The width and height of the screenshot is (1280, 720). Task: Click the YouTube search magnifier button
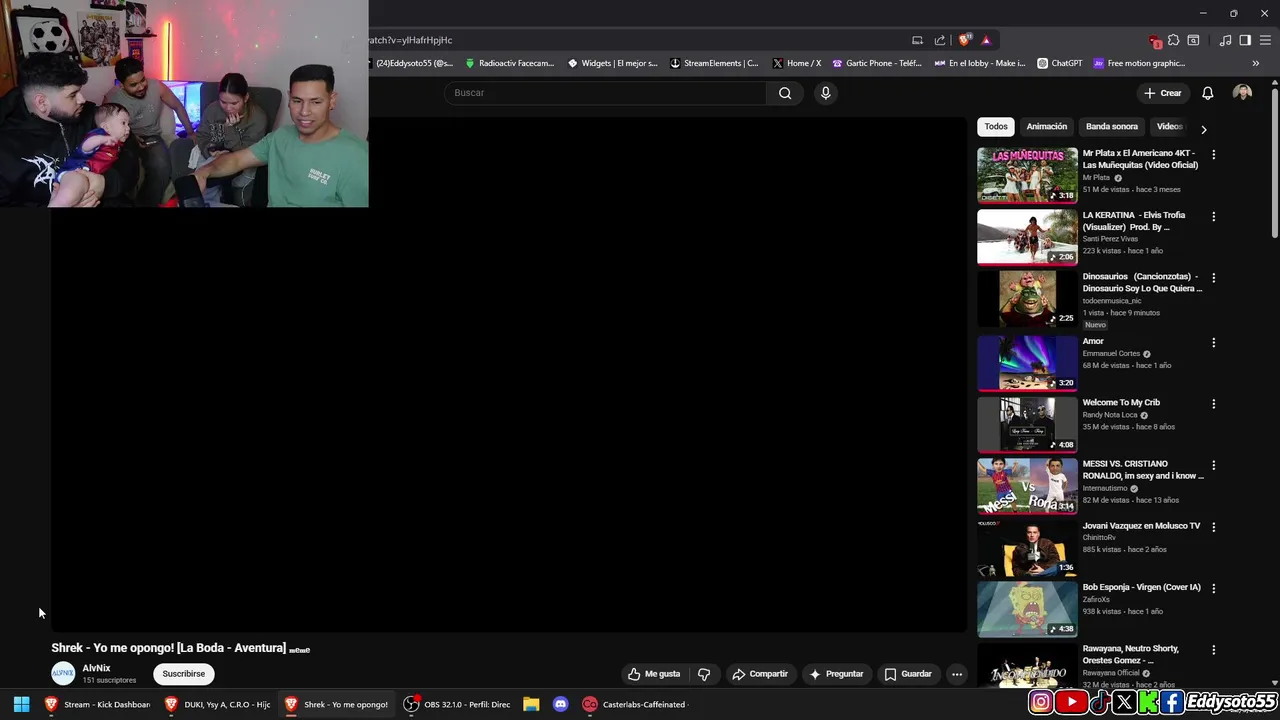click(785, 93)
